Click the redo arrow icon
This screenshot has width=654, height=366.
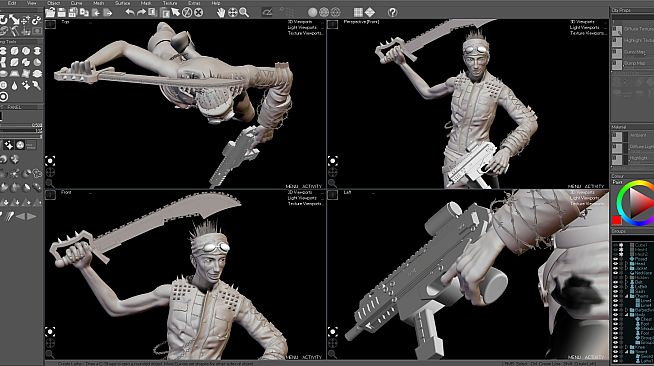coord(141,13)
